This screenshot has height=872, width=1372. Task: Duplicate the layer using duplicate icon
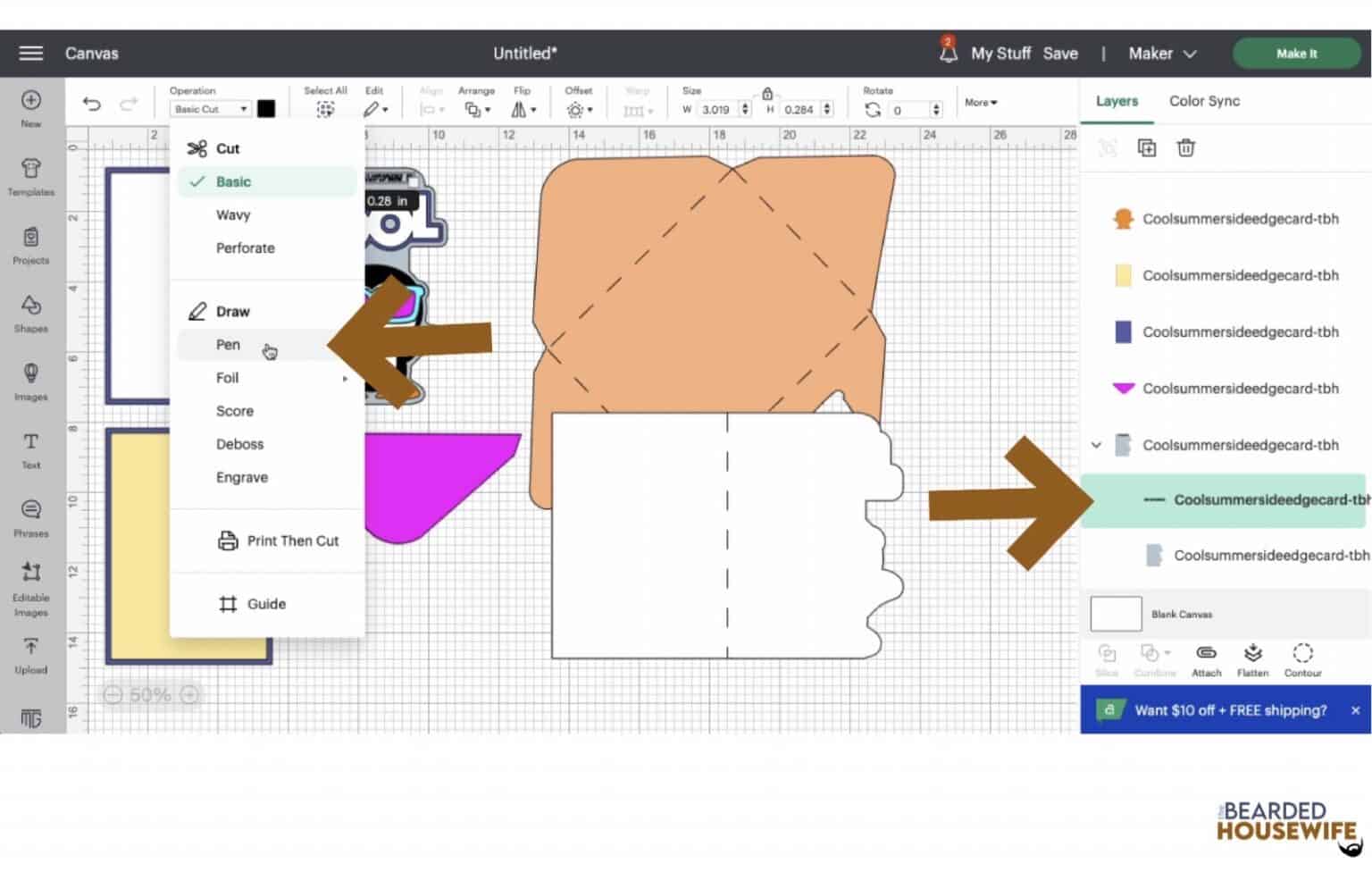click(x=1147, y=148)
